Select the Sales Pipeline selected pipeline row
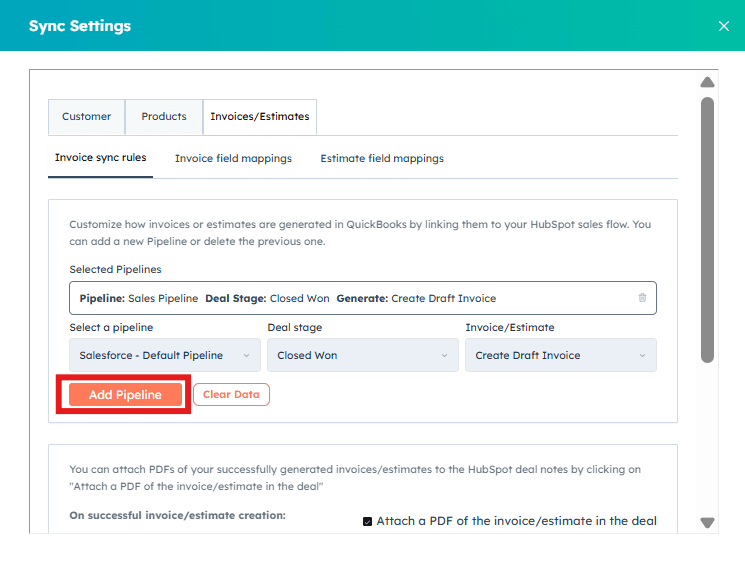This screenshot has width=745, height=571. (x=363, y=298)
